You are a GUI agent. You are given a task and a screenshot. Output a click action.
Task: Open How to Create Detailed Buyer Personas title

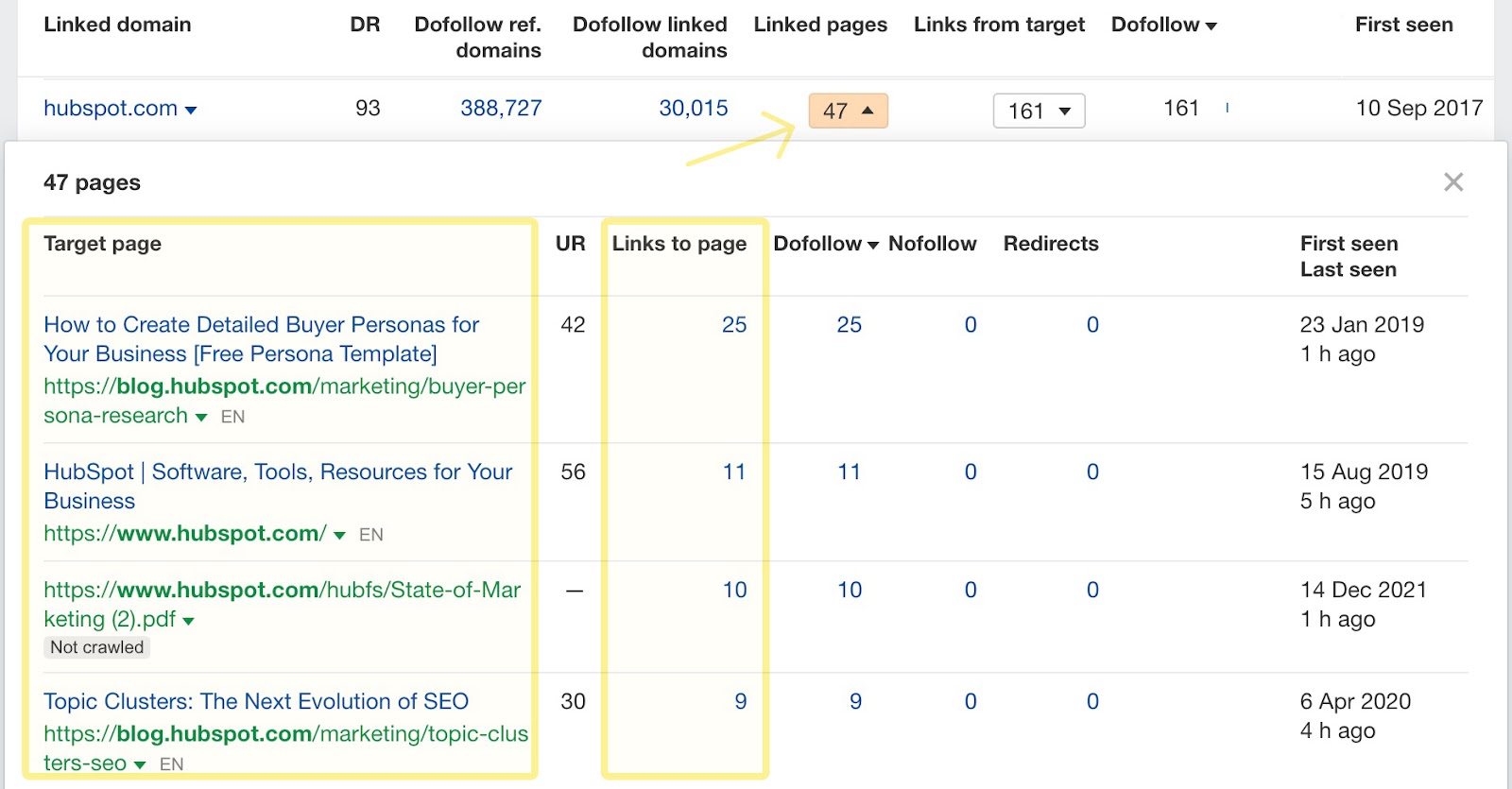pos(262,339)
